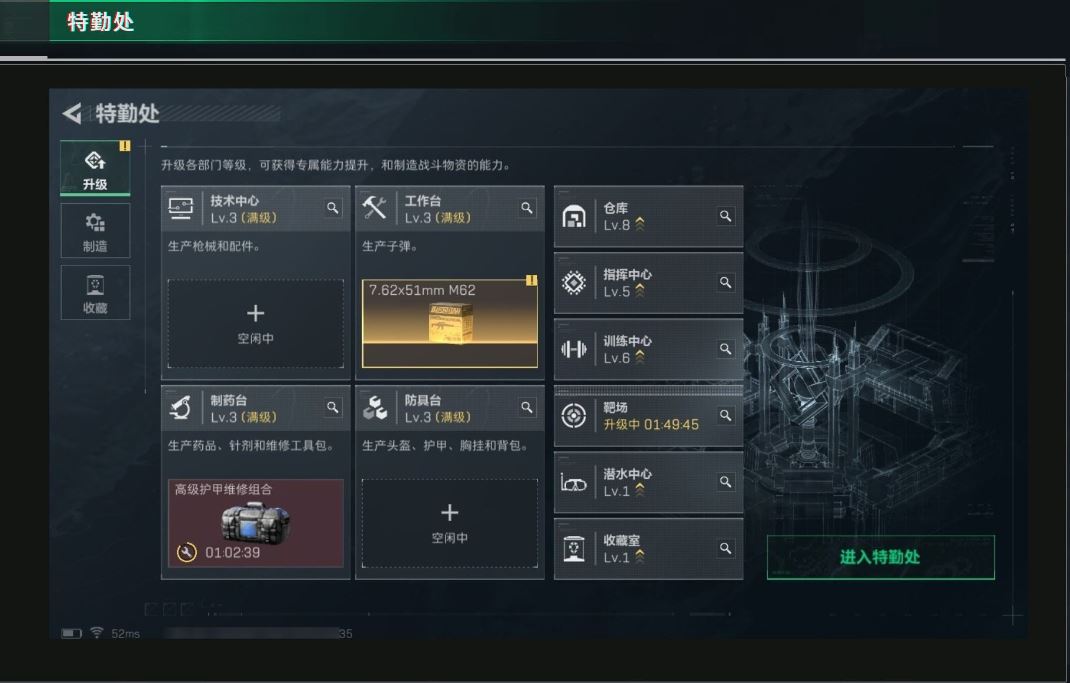Open 训练中心 magnifier details icon
1070x683 pixels.
click(x=725, y=349)
